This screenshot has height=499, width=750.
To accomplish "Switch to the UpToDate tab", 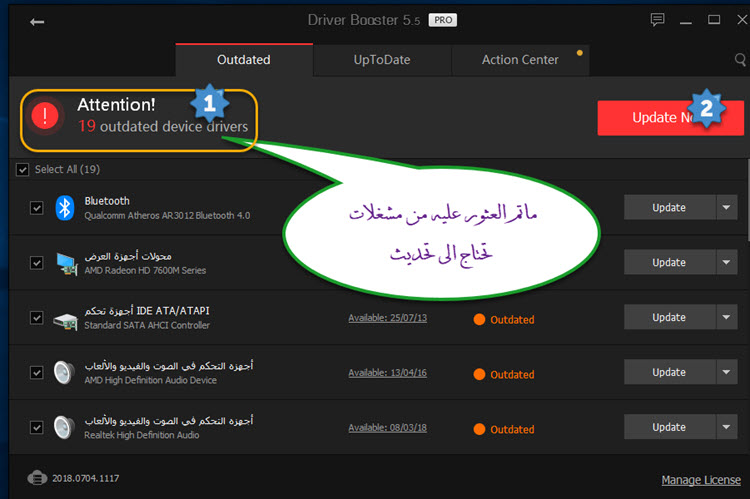I will point(382,60).
